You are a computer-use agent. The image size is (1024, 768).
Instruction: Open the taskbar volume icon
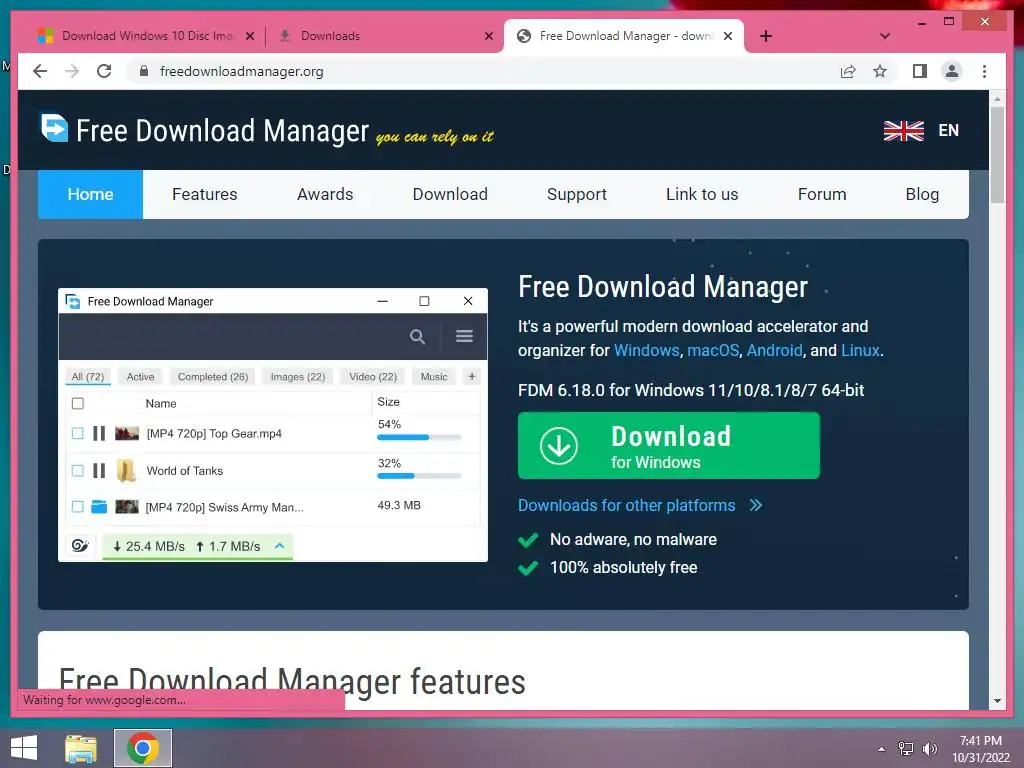pos(930,748)
